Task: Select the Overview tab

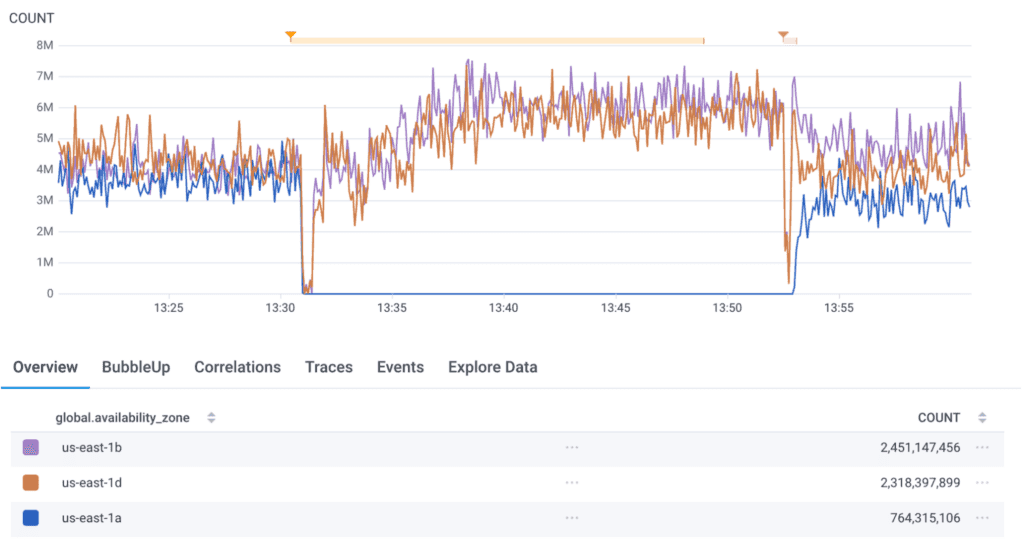Action: [x=45, y=367]
